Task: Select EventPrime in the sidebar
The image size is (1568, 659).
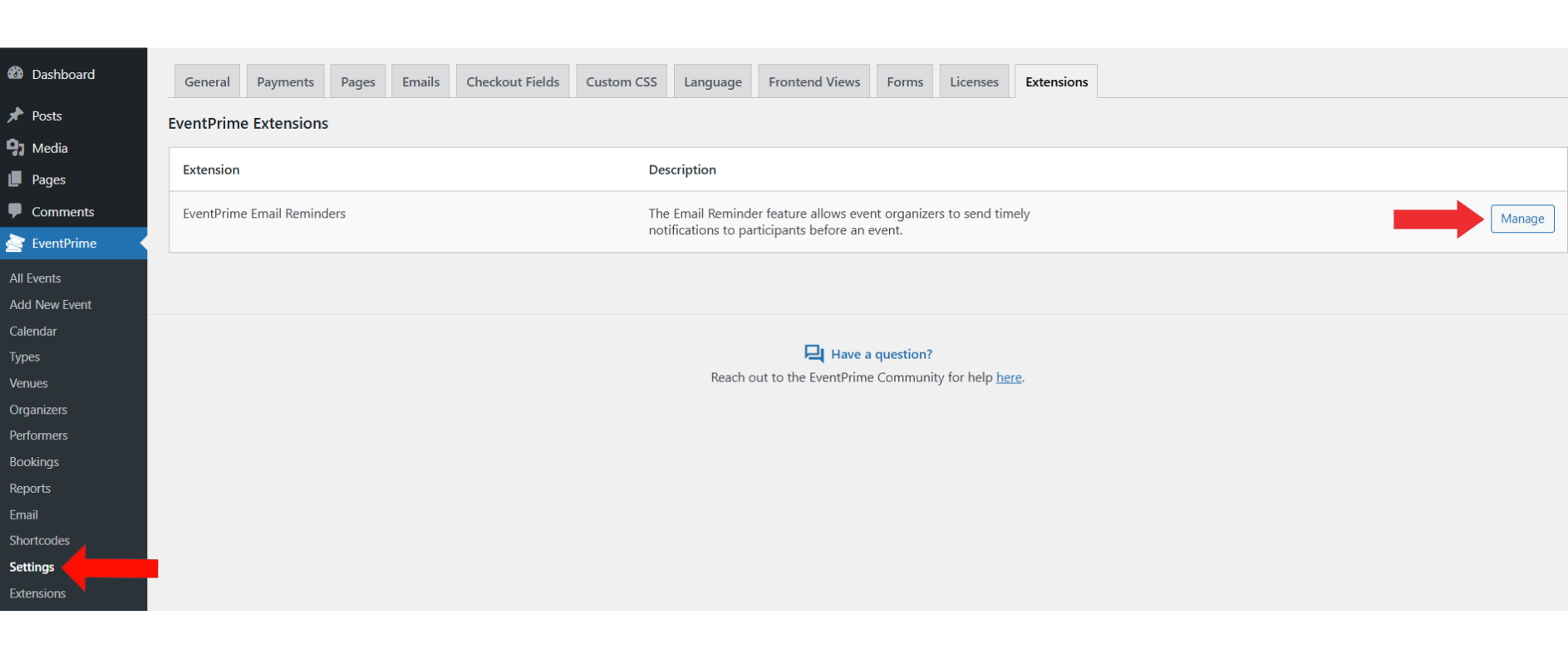Action: point(73,243)
